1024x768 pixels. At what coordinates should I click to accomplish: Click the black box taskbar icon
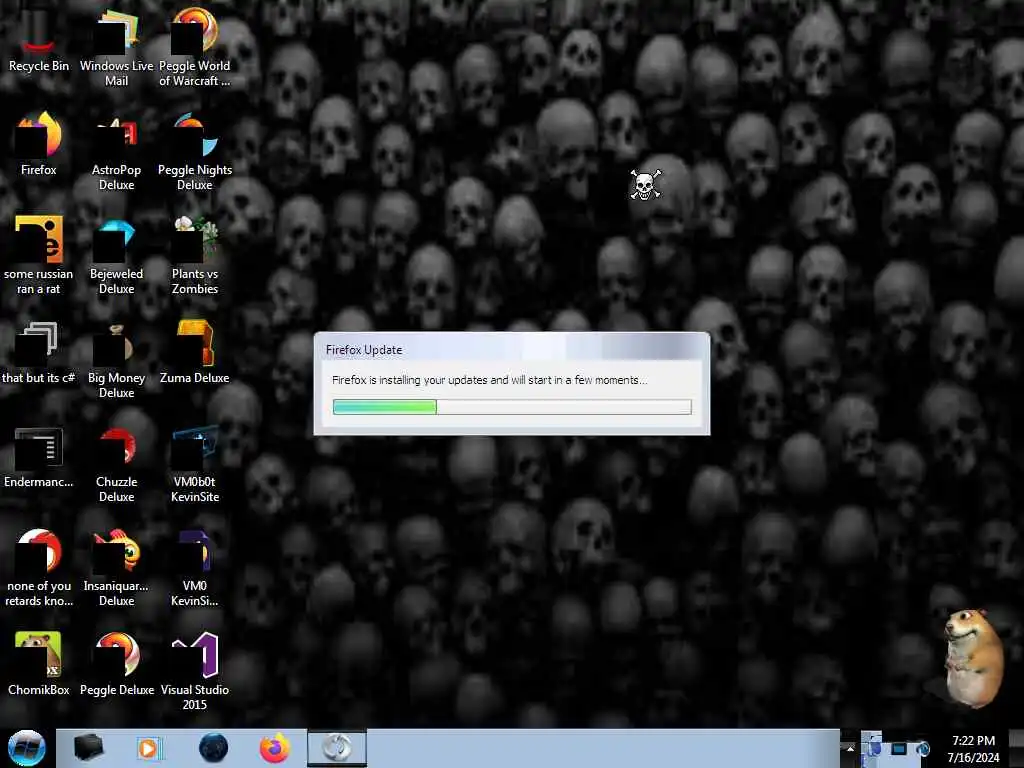[88, 748]
